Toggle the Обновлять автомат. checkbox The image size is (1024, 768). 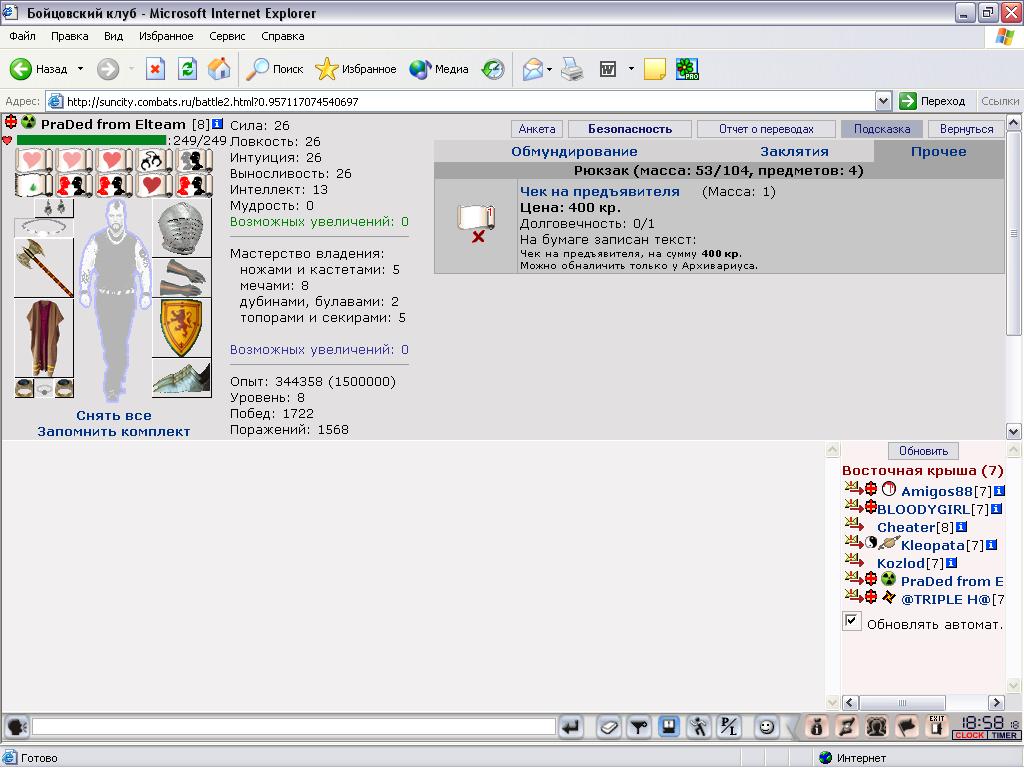coord(852,621)
